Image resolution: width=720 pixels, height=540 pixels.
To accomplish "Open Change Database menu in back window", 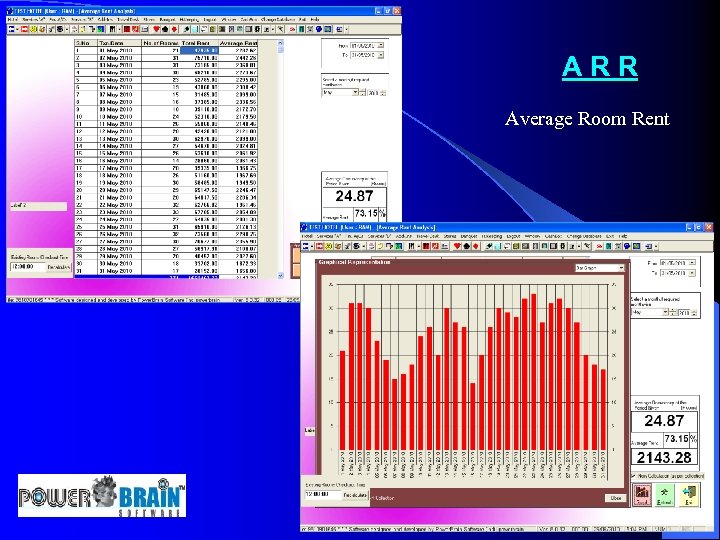I will point(278,20).
